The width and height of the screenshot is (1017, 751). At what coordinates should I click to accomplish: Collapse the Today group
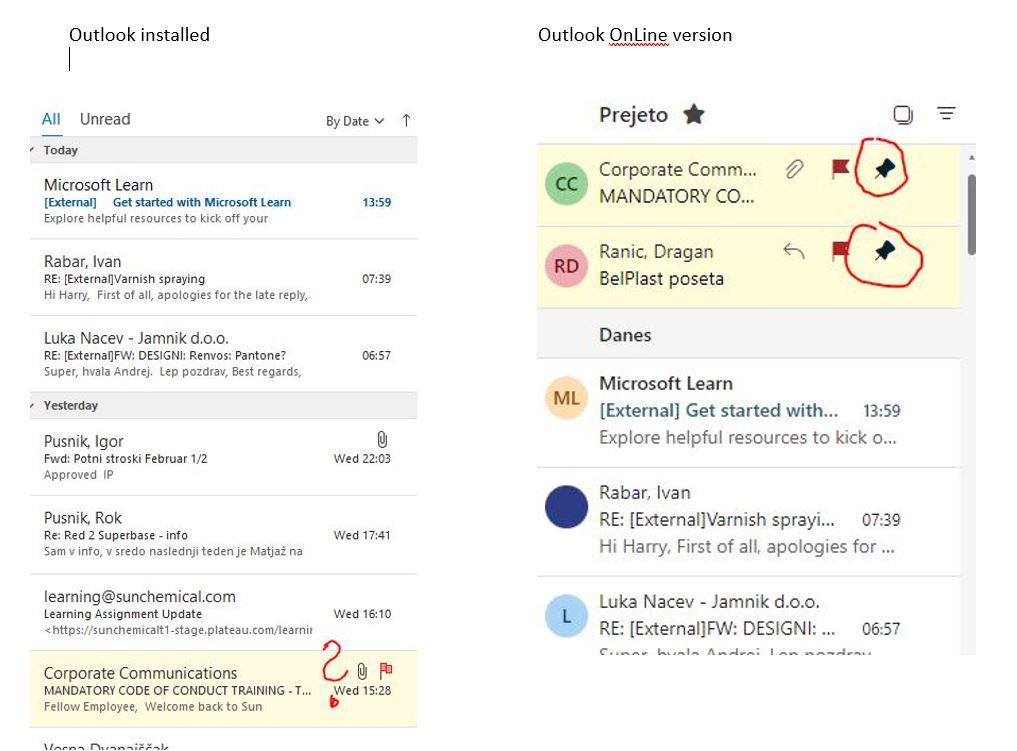click(x=32, y=150)
